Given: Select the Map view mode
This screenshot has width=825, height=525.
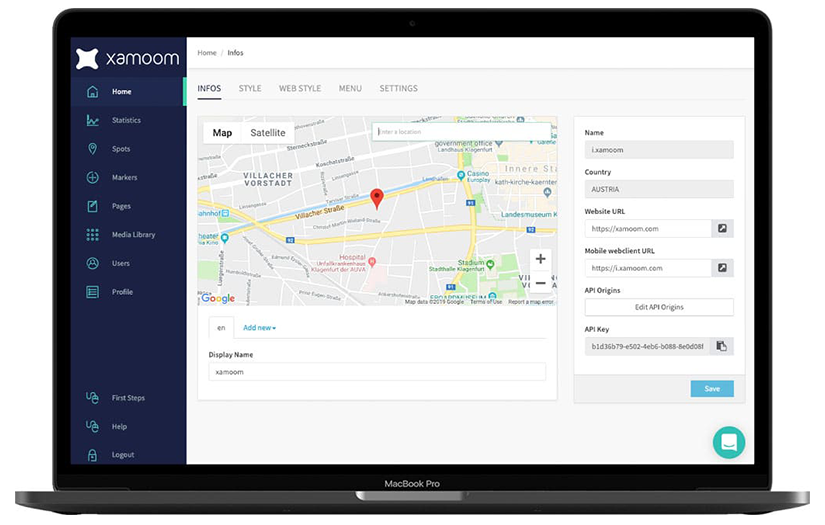Looking at the screenshot, I should (x=222, y=133).
